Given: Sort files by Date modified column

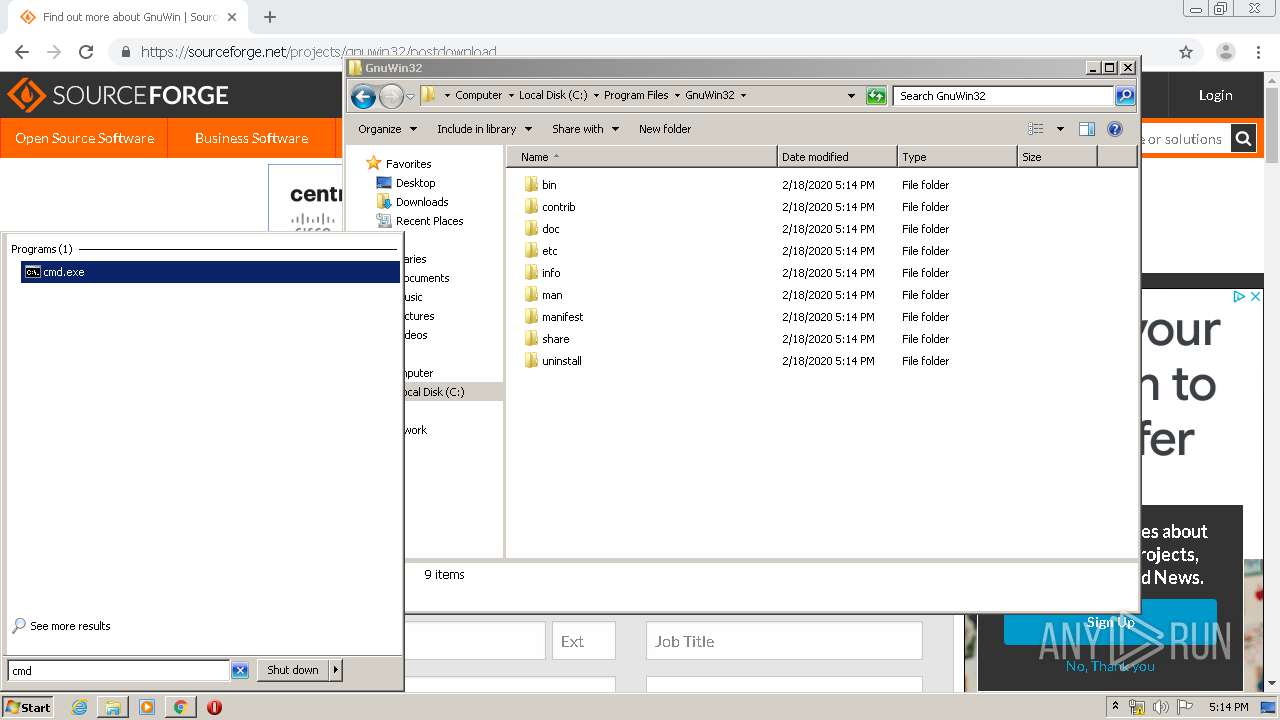Looking at the screenshot, I should click(837, 157).
